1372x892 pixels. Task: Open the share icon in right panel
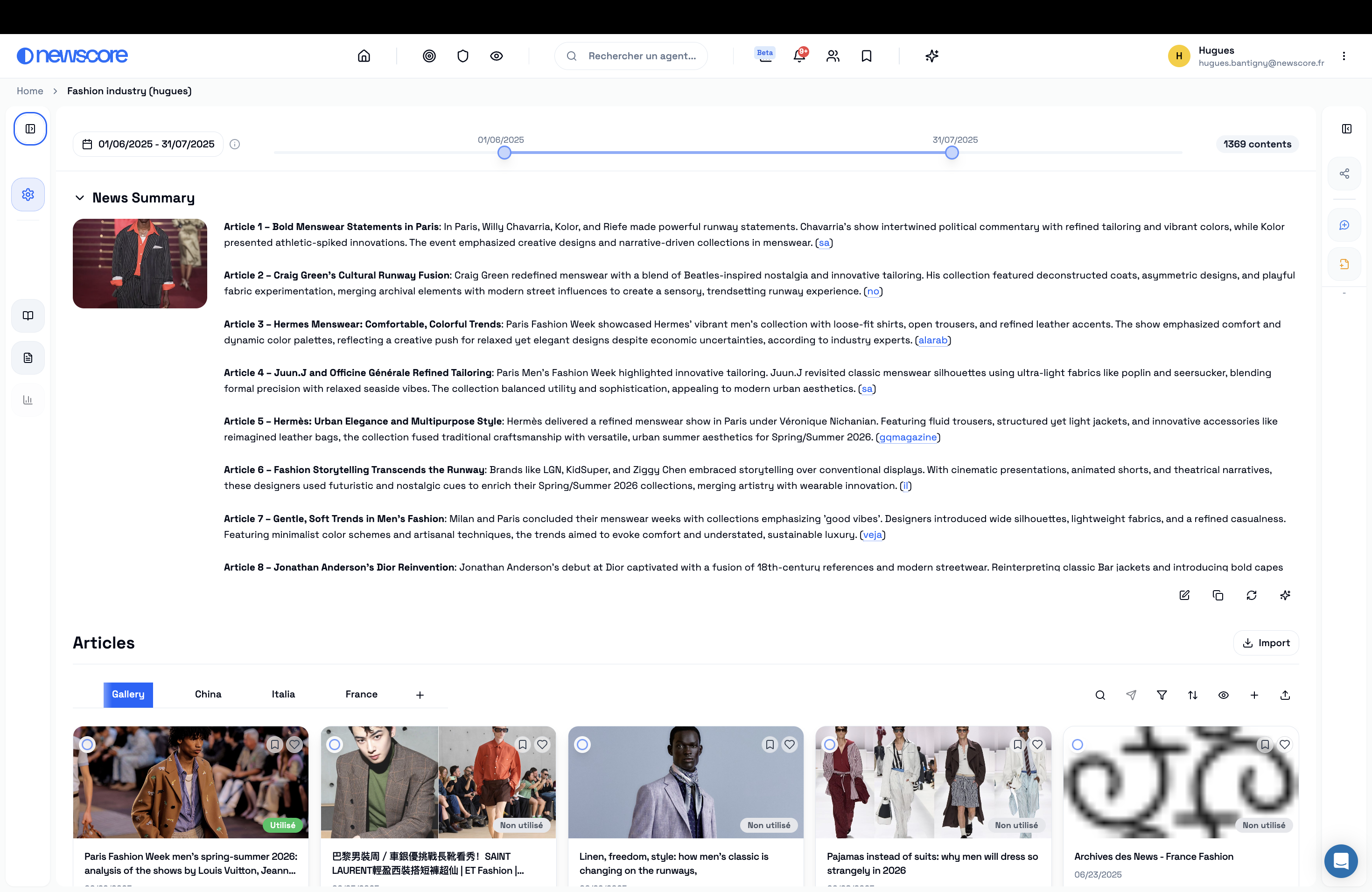click(1344, 174)
